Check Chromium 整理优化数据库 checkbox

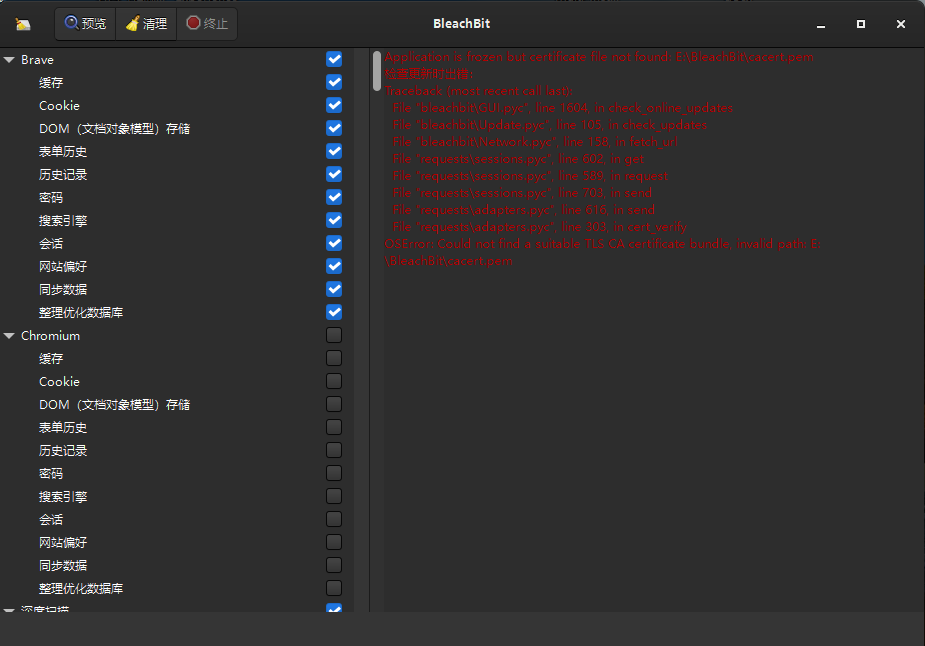pyautogui.click(x=334, y=588)
